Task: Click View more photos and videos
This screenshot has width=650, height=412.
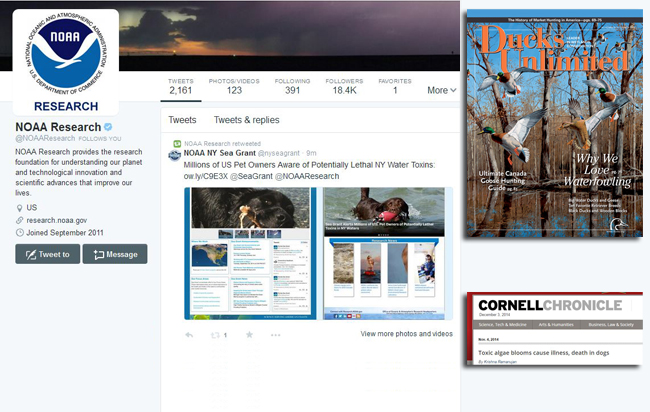Action: 406,334
